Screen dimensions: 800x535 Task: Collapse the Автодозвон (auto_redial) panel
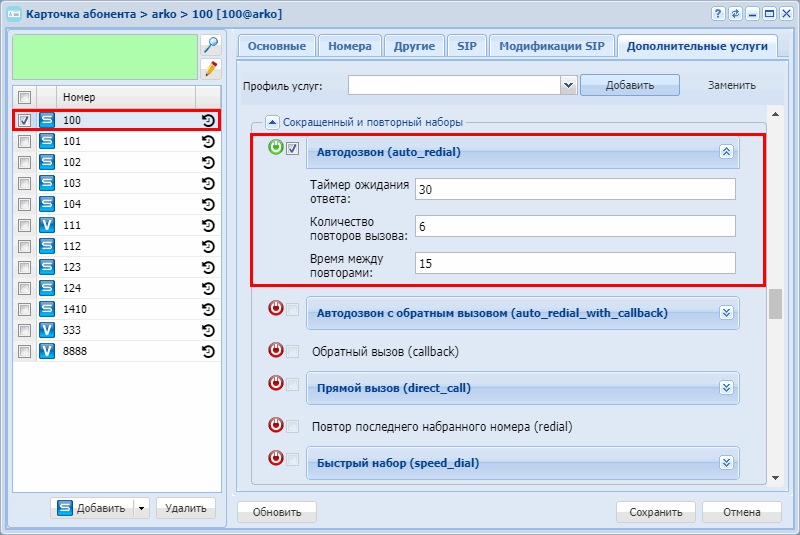tap(726, 151)
